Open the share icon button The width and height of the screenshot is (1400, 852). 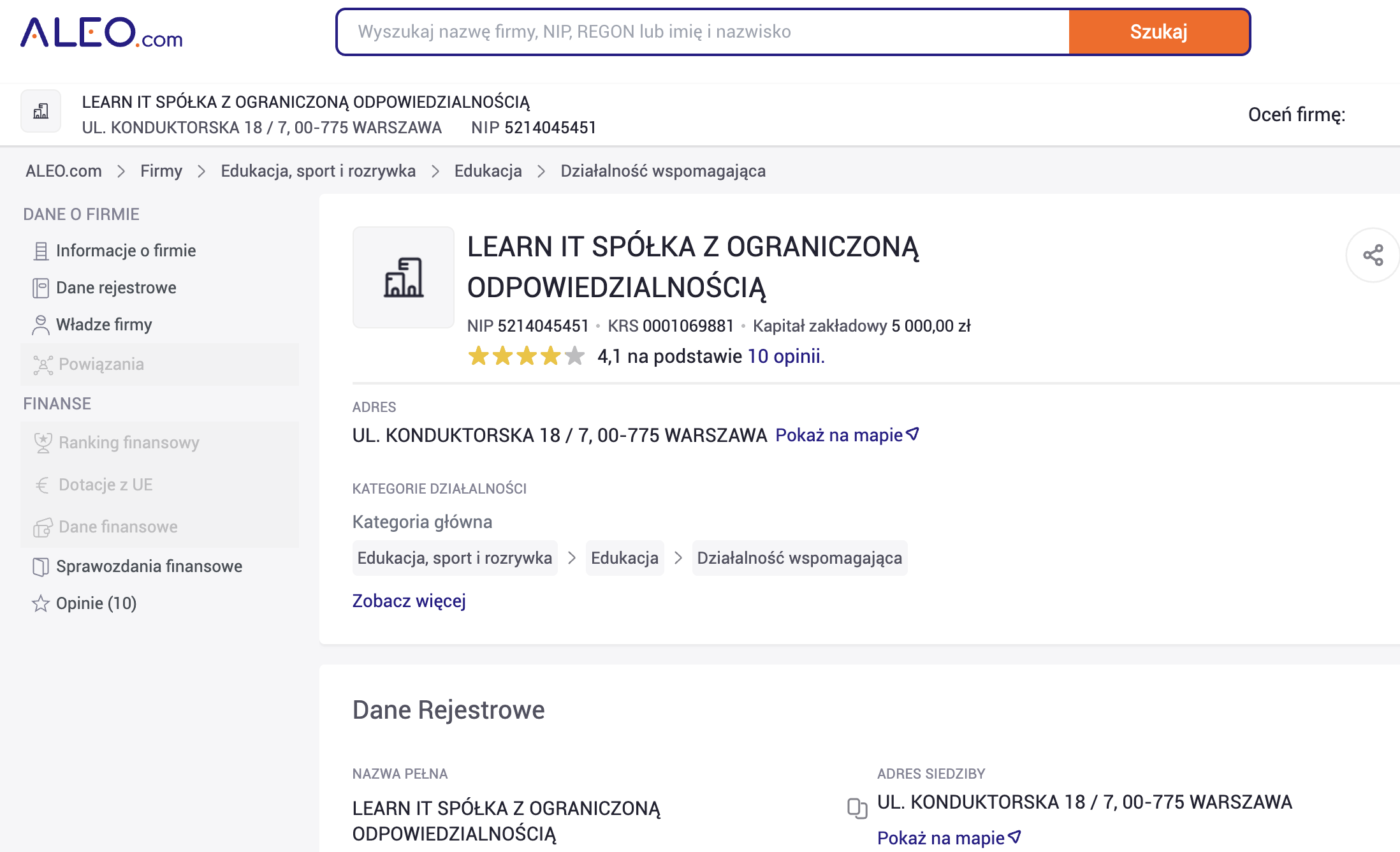coord(1373,255)
